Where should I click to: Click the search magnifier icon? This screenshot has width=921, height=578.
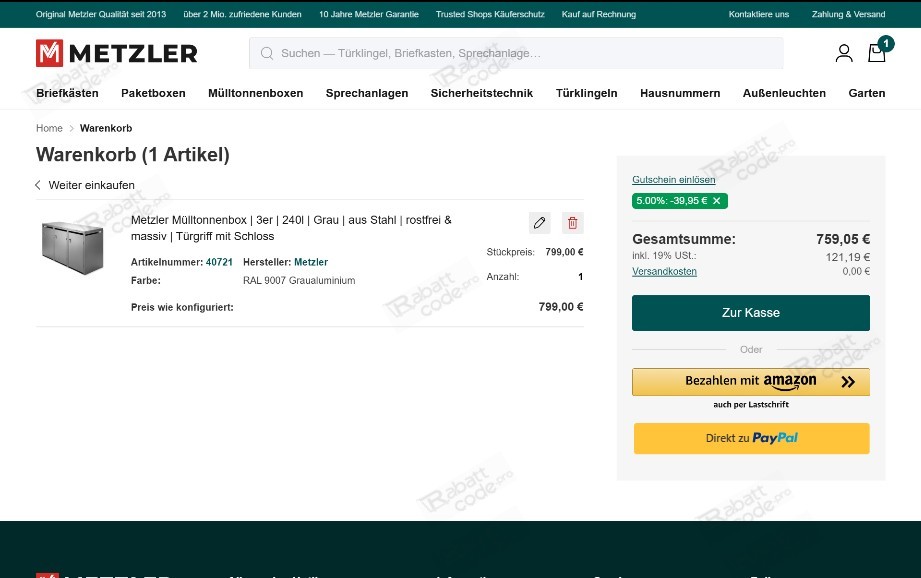click(267, 53)
